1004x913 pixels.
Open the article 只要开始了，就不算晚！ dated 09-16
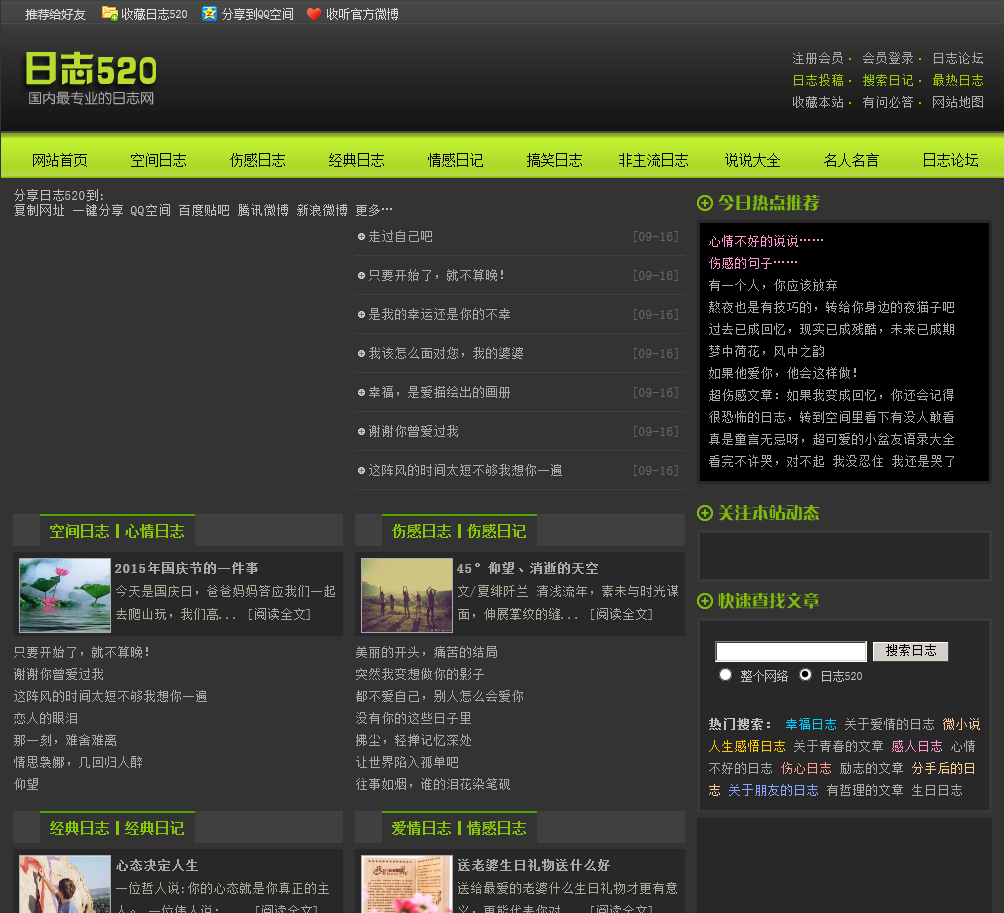tap(437, 275)
